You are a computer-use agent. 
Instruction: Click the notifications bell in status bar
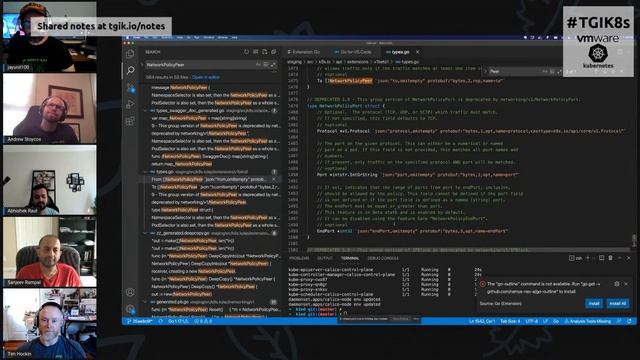click(629, 321)
